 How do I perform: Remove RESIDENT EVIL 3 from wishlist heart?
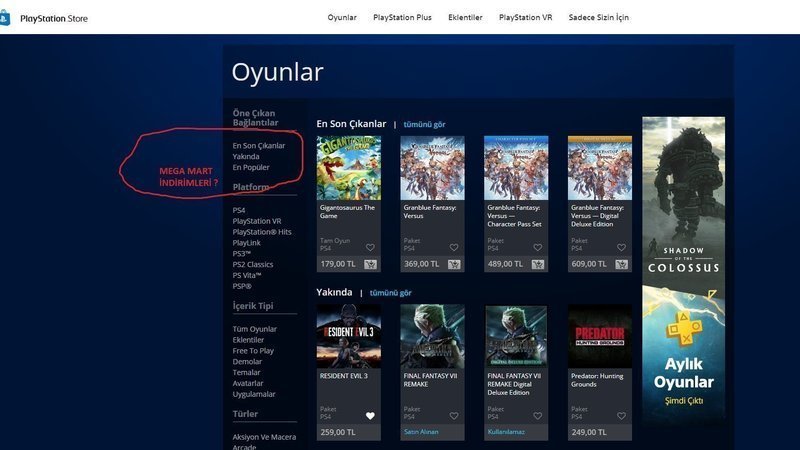(370, 416)
